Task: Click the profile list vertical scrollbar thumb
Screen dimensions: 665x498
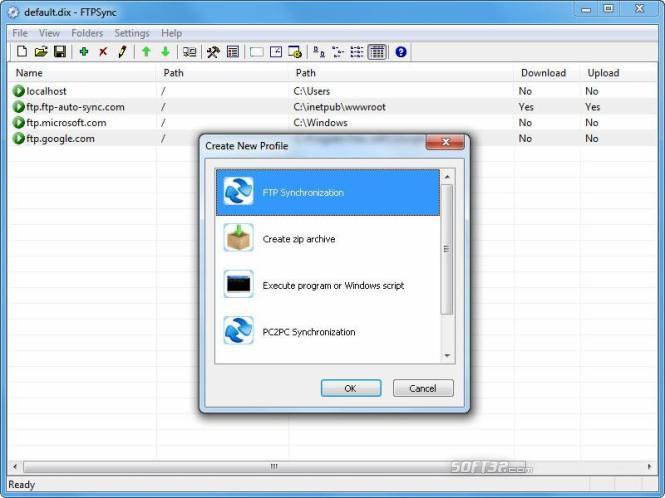Action: pyautogui.click(x=447, y=249)
